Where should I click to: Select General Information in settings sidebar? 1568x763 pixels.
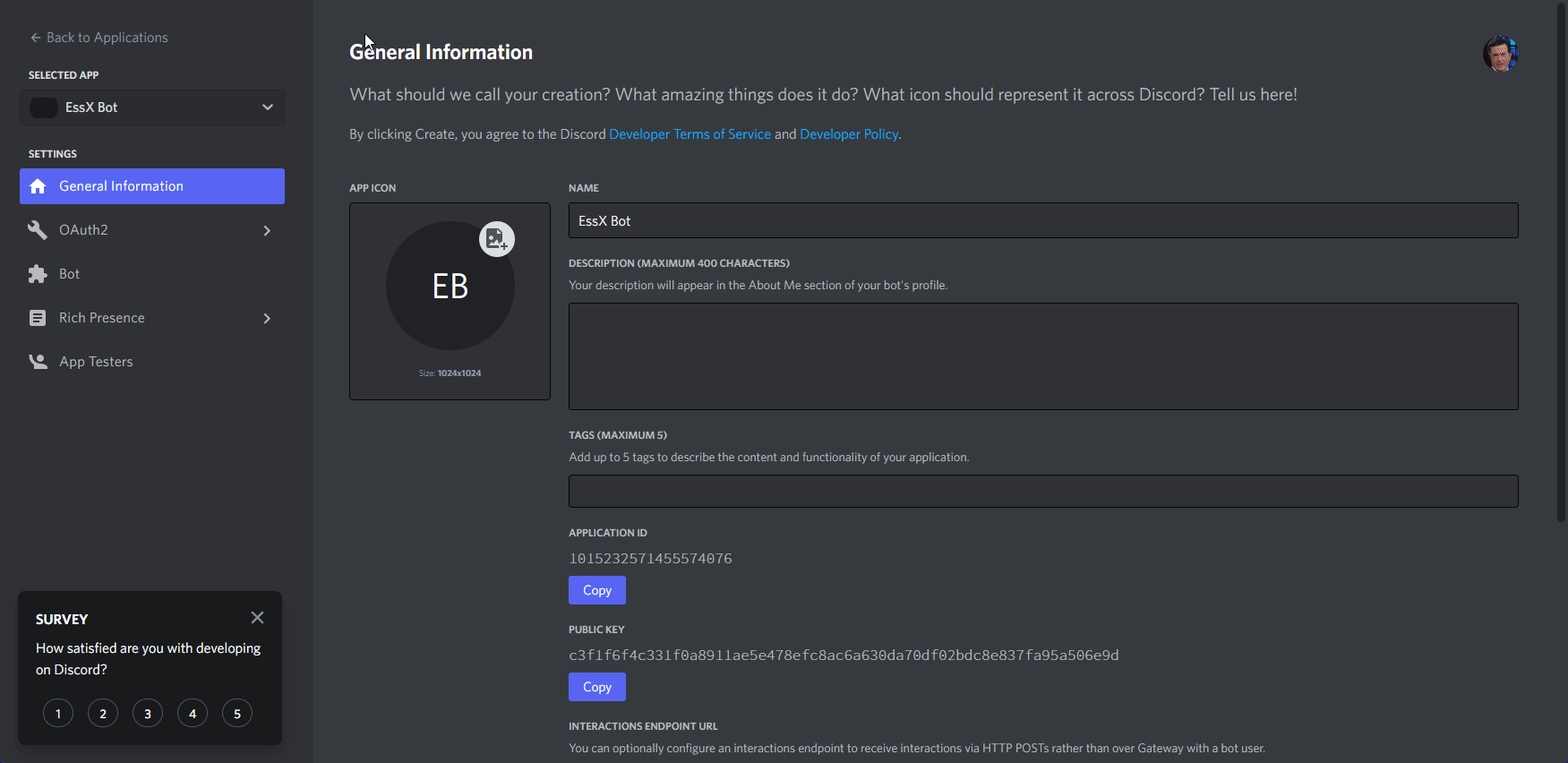point(152,186)
